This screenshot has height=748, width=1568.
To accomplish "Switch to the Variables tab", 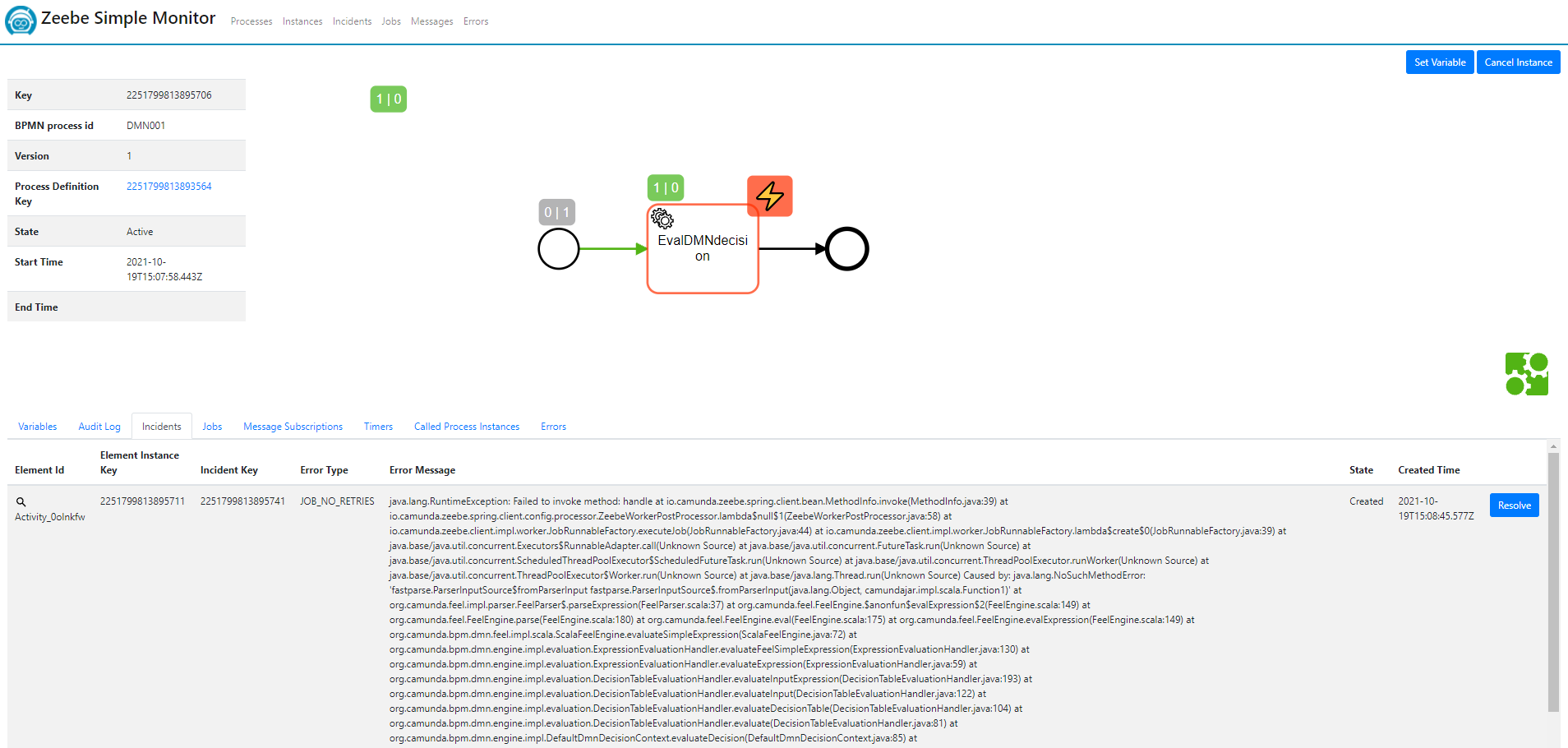I will point(37,426).
